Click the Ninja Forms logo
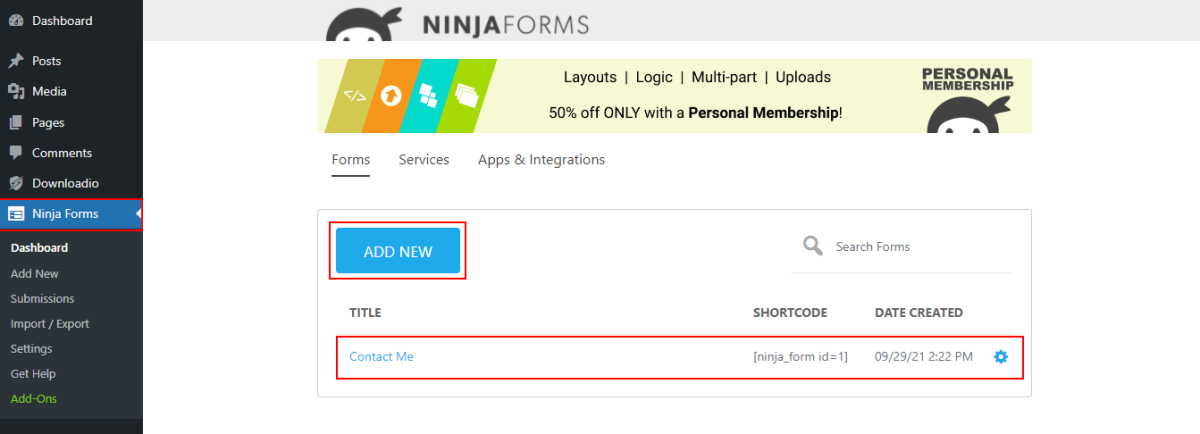 click(458, 22)
